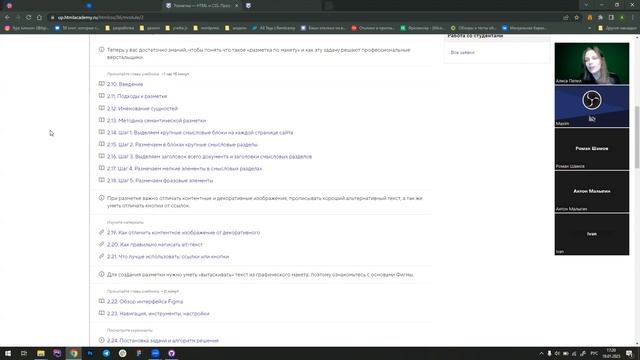Open the notification center icon

[x=629, y=353]
